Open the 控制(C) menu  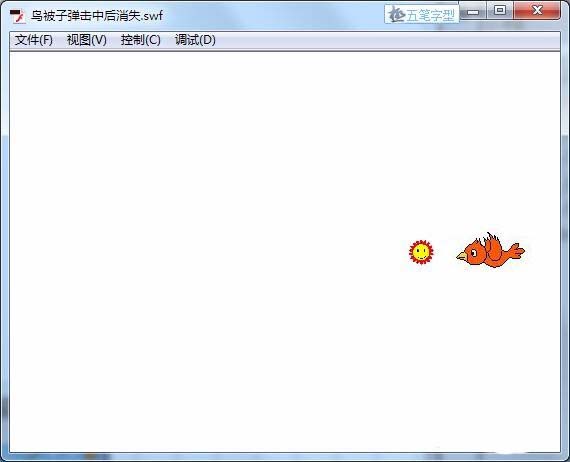click(x=140, y=40)
